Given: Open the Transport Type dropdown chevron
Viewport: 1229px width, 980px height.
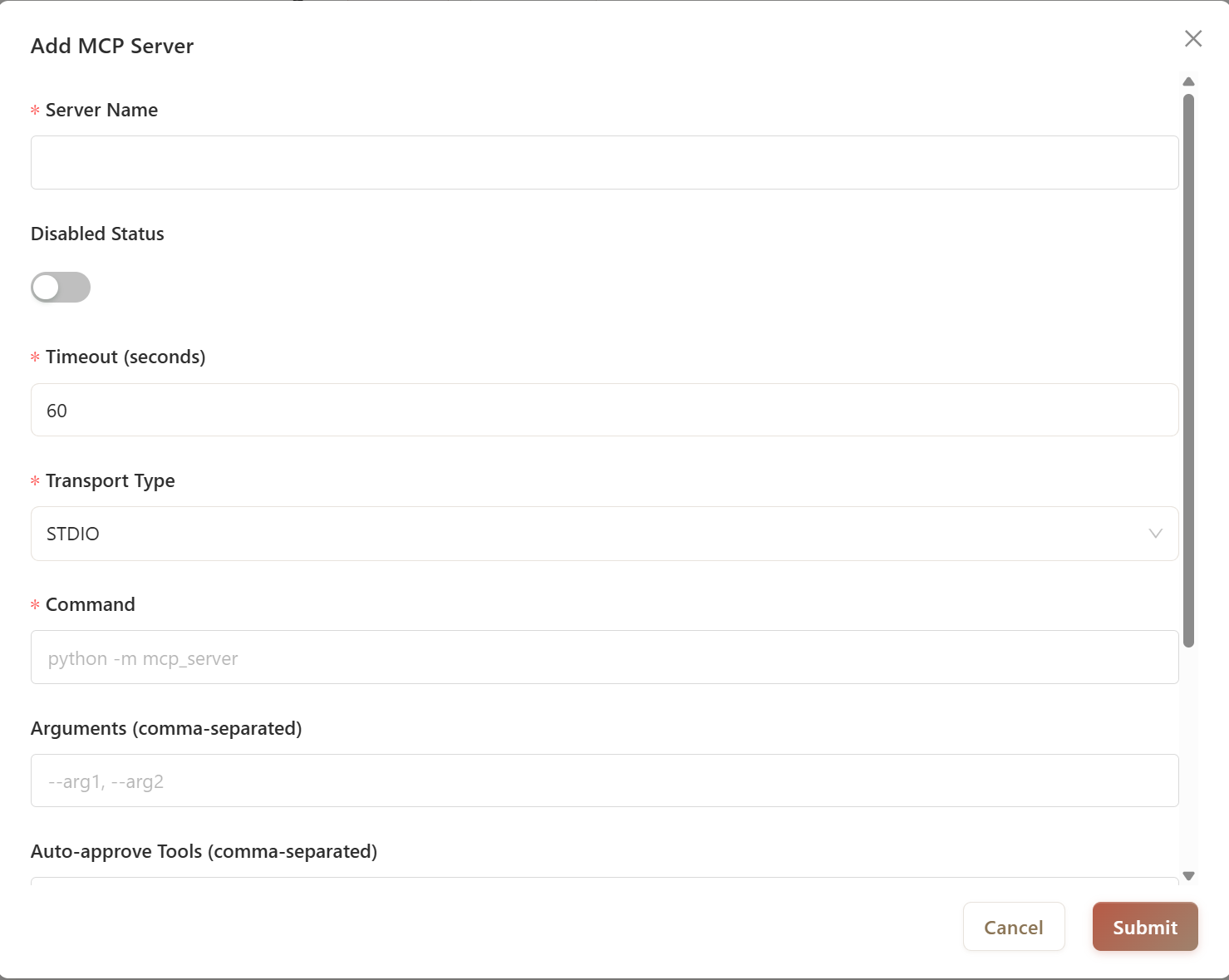Looking at the screenshot, I should tap(1156, 534).
